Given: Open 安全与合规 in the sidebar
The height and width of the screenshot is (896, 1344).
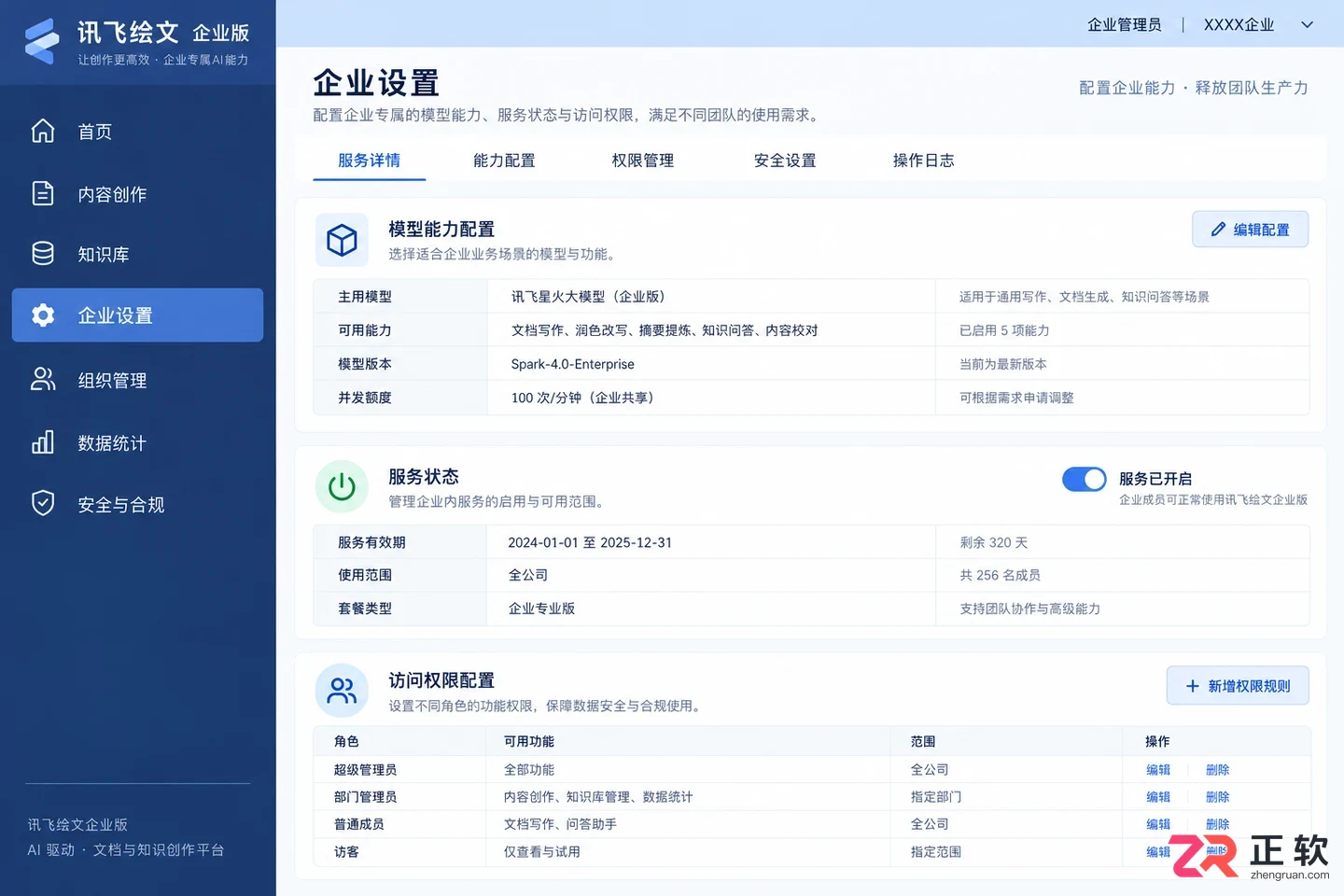Looking at the screenshot, I should 137,504.
